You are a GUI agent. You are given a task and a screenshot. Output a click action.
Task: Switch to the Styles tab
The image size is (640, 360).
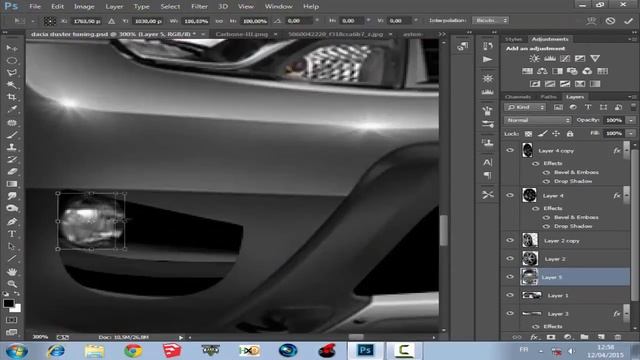[513, 39]
